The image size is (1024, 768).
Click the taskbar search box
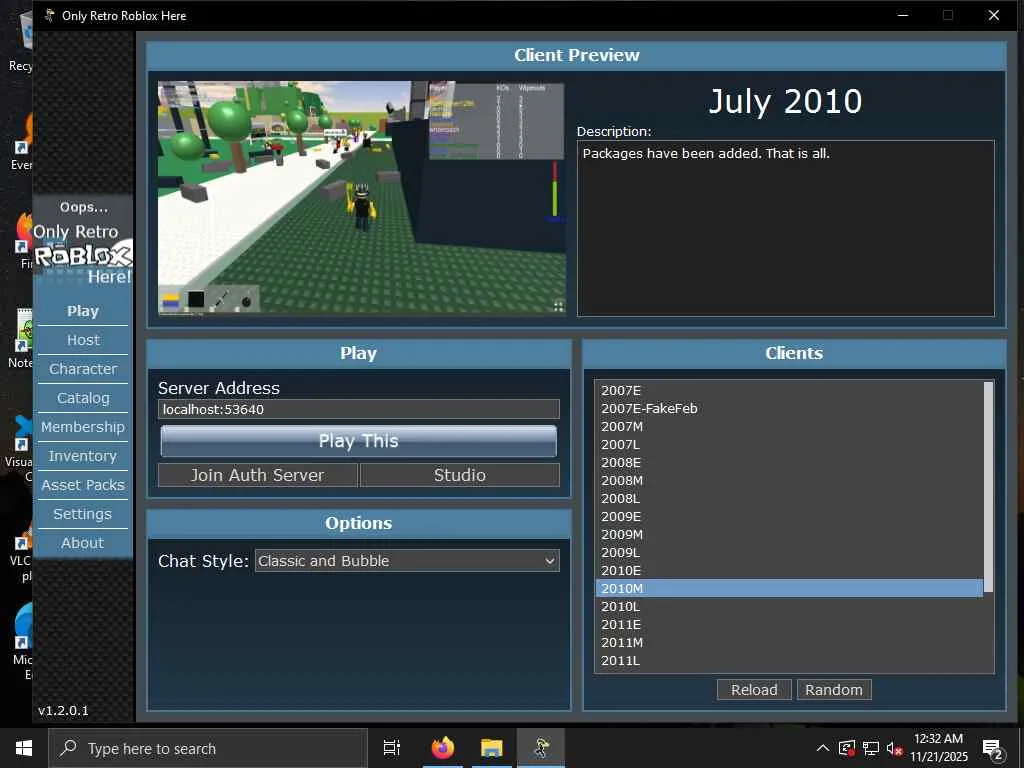click(x=208, y=748)
